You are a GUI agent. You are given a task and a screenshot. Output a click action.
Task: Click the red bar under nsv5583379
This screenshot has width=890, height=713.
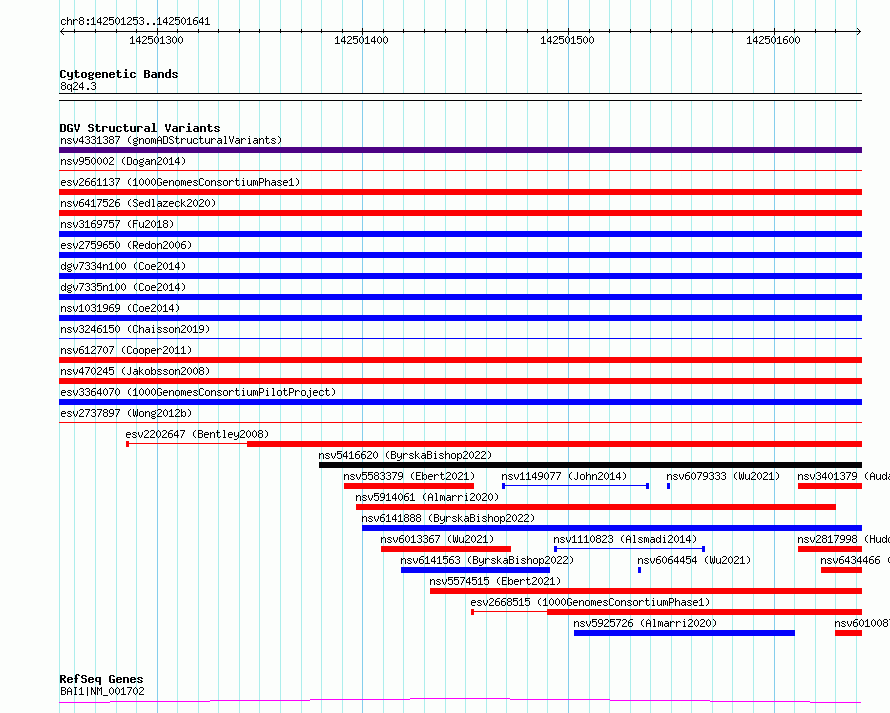(409, 486)
